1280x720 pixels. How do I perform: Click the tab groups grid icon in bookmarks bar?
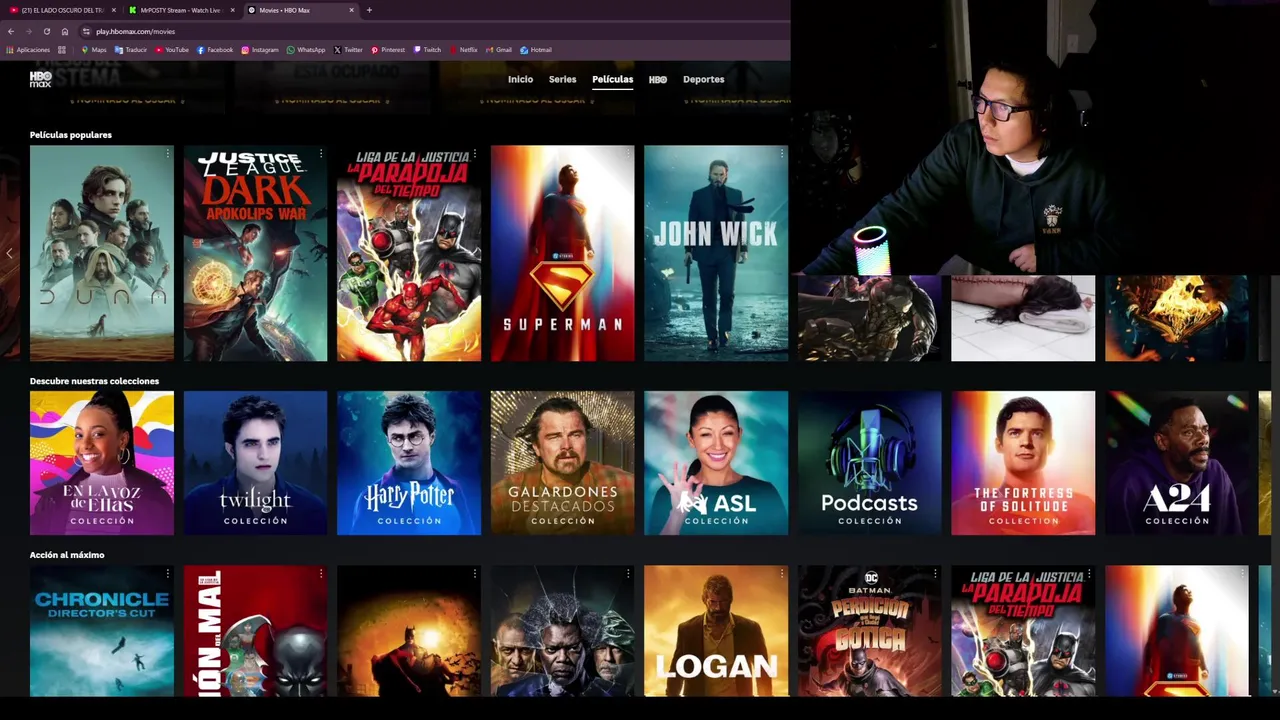pyautogui.click(x=62, y=49)
